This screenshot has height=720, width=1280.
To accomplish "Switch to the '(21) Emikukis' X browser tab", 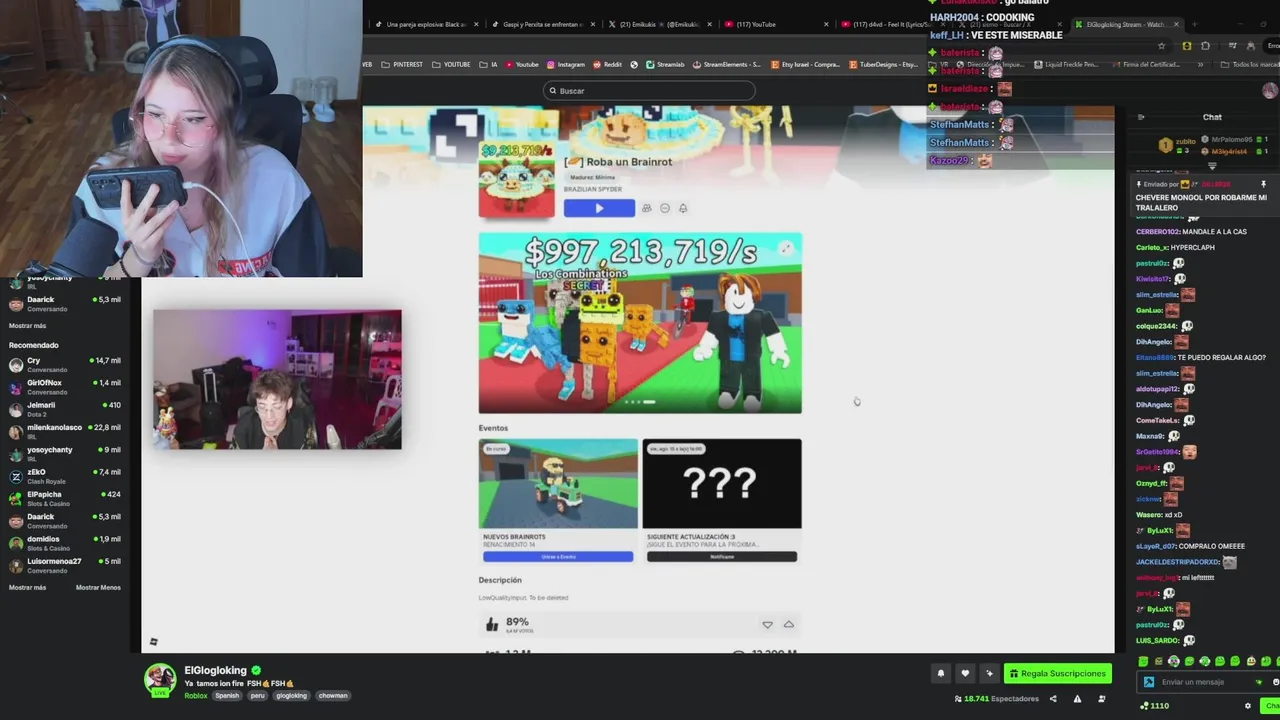I will point(660,24).
